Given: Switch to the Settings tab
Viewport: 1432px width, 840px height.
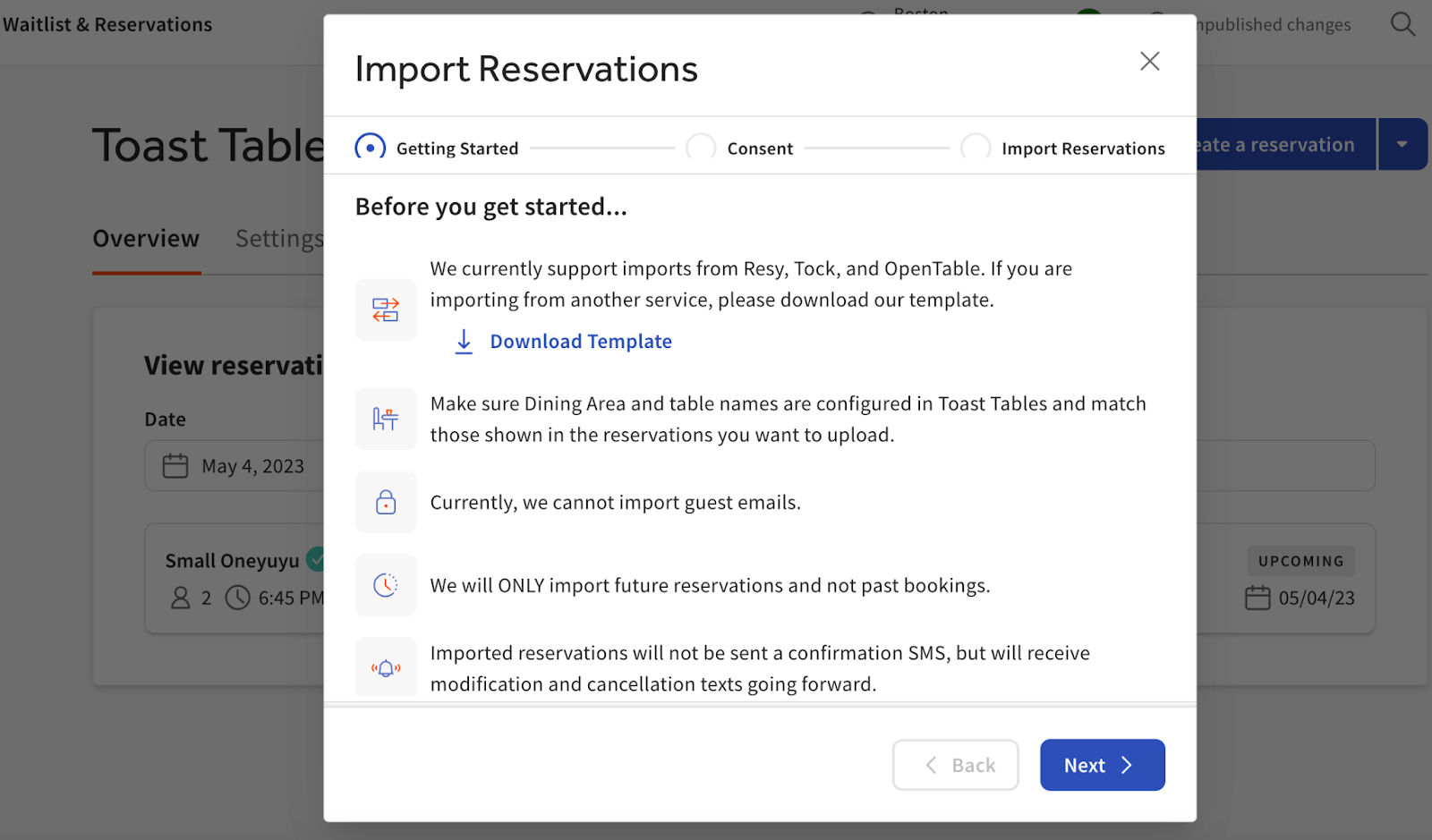Looking at the screenshot, I should tap(278, 238).
